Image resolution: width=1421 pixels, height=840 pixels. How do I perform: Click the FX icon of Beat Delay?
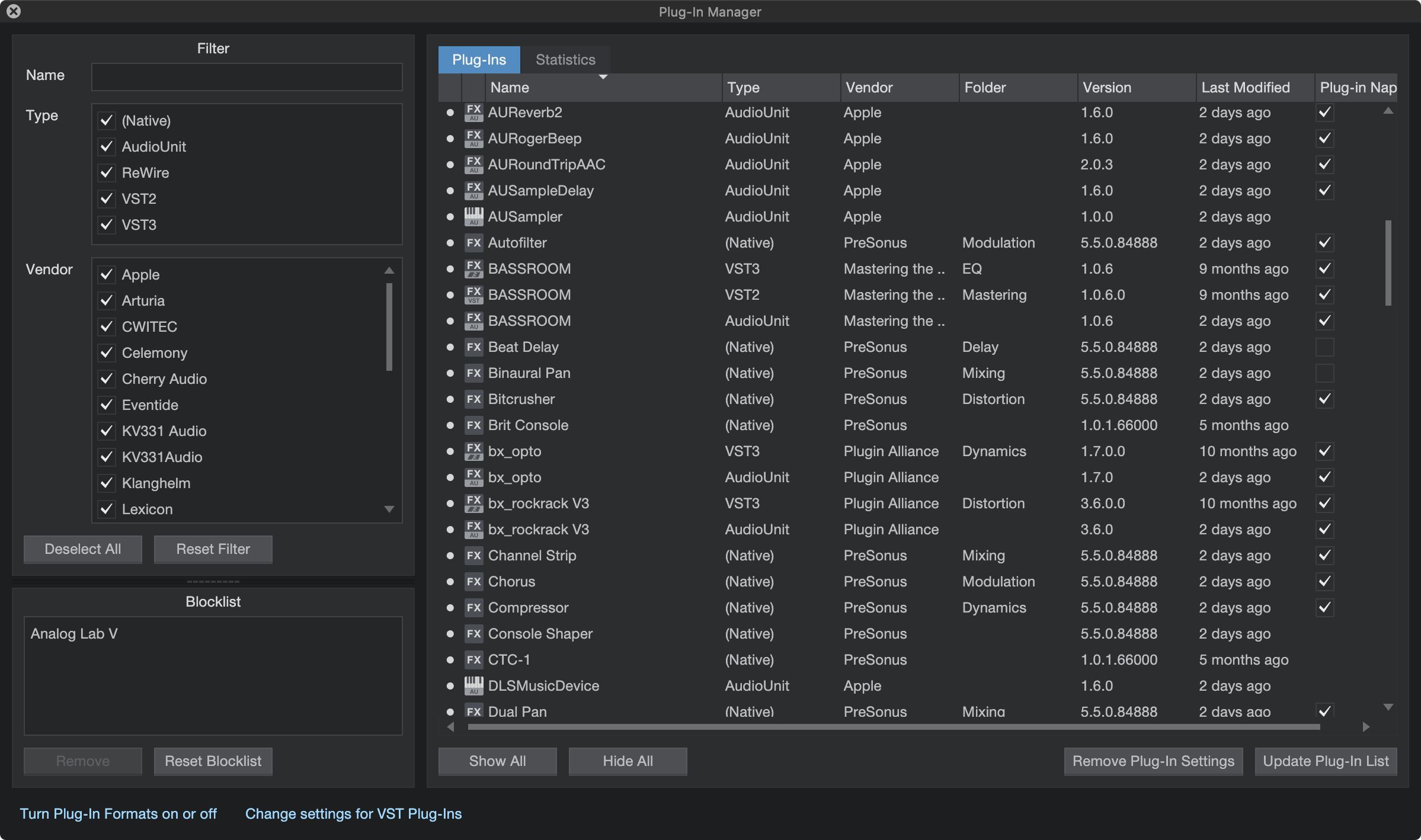(x=473, y=347)
